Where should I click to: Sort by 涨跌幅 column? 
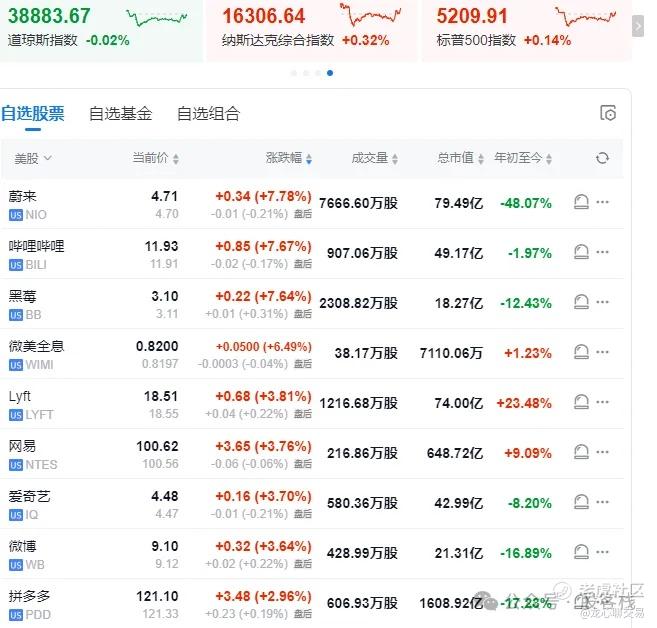289,158
